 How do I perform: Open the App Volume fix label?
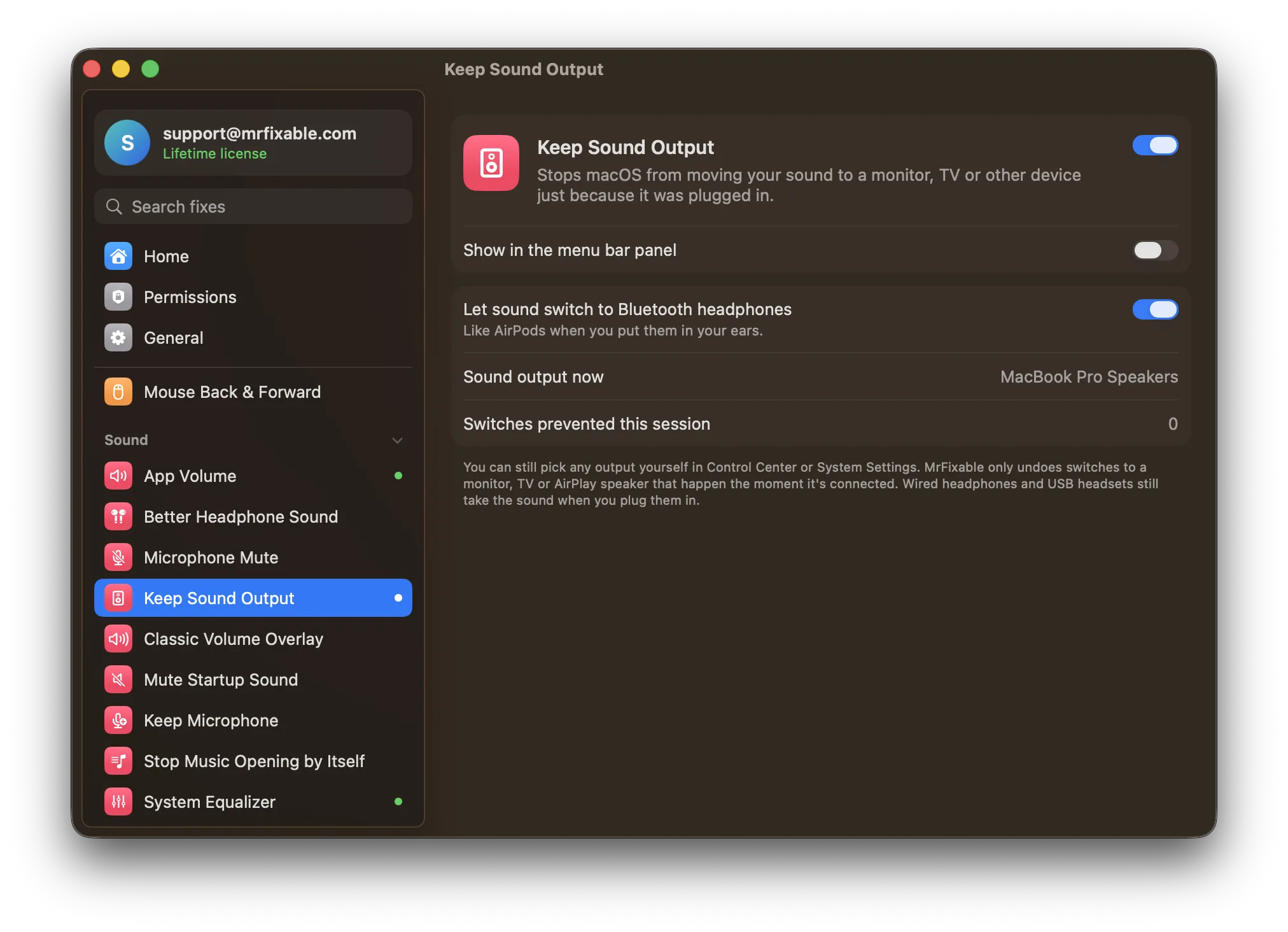(x=190, y=476)
